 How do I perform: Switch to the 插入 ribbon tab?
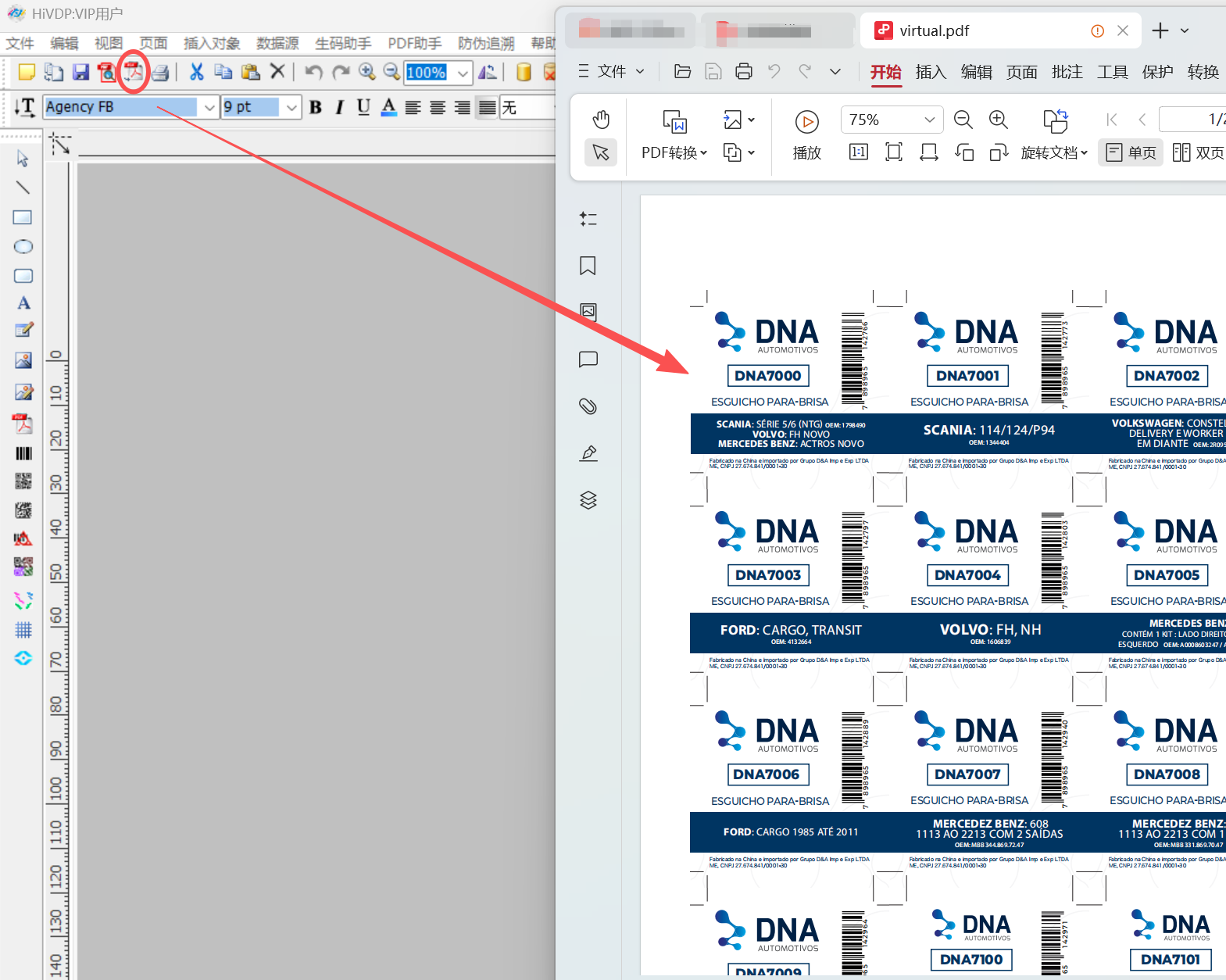point(931,72)
